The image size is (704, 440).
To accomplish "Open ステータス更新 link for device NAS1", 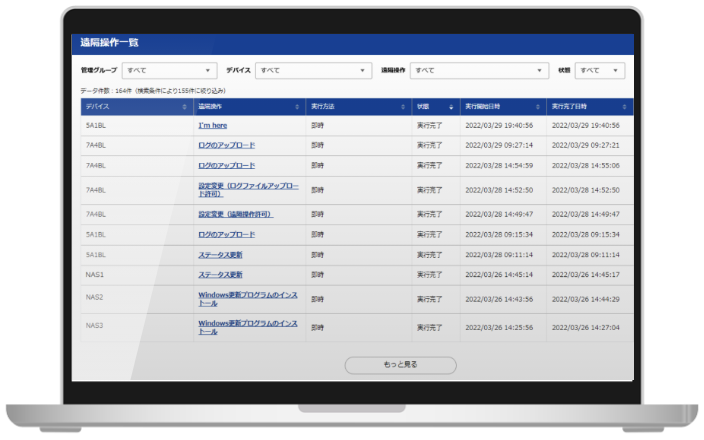I will tap(220, 274).
